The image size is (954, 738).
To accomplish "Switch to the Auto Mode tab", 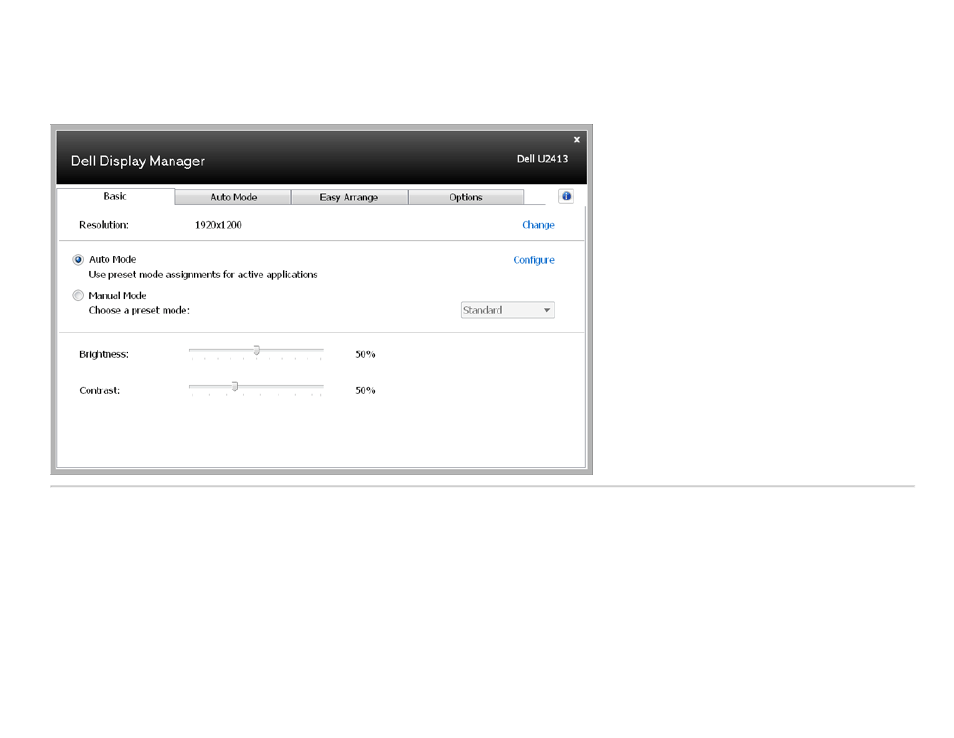I will [x=233, y=197].
